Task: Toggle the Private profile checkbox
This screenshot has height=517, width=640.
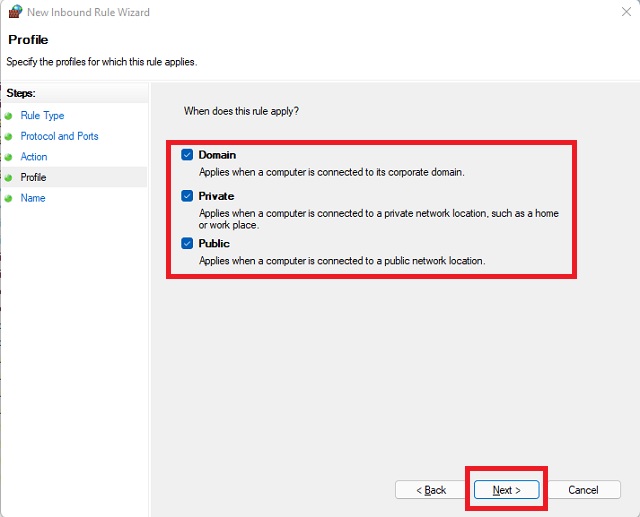Action: tap(187, 196)
